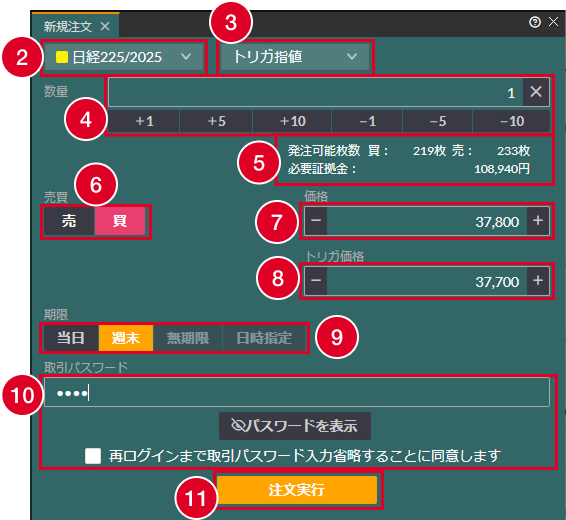This screenshot has width=566, height=520.
Task: Focus the 取引パスワード input field
Action: point(297,392)
